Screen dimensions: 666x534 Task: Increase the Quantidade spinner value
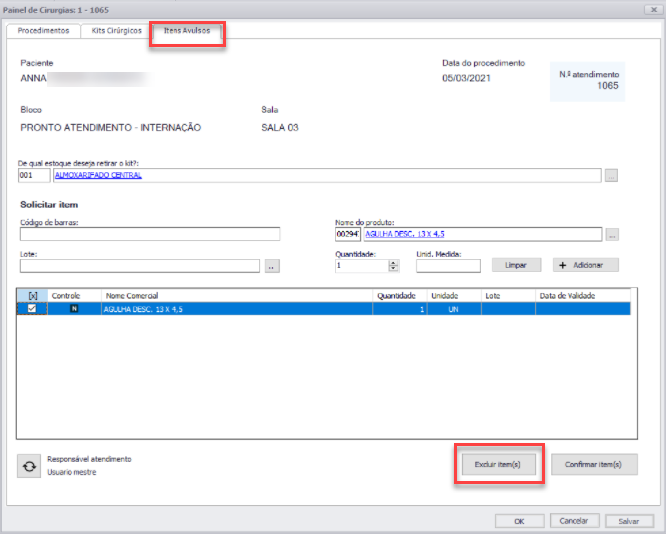click(394, 263)
